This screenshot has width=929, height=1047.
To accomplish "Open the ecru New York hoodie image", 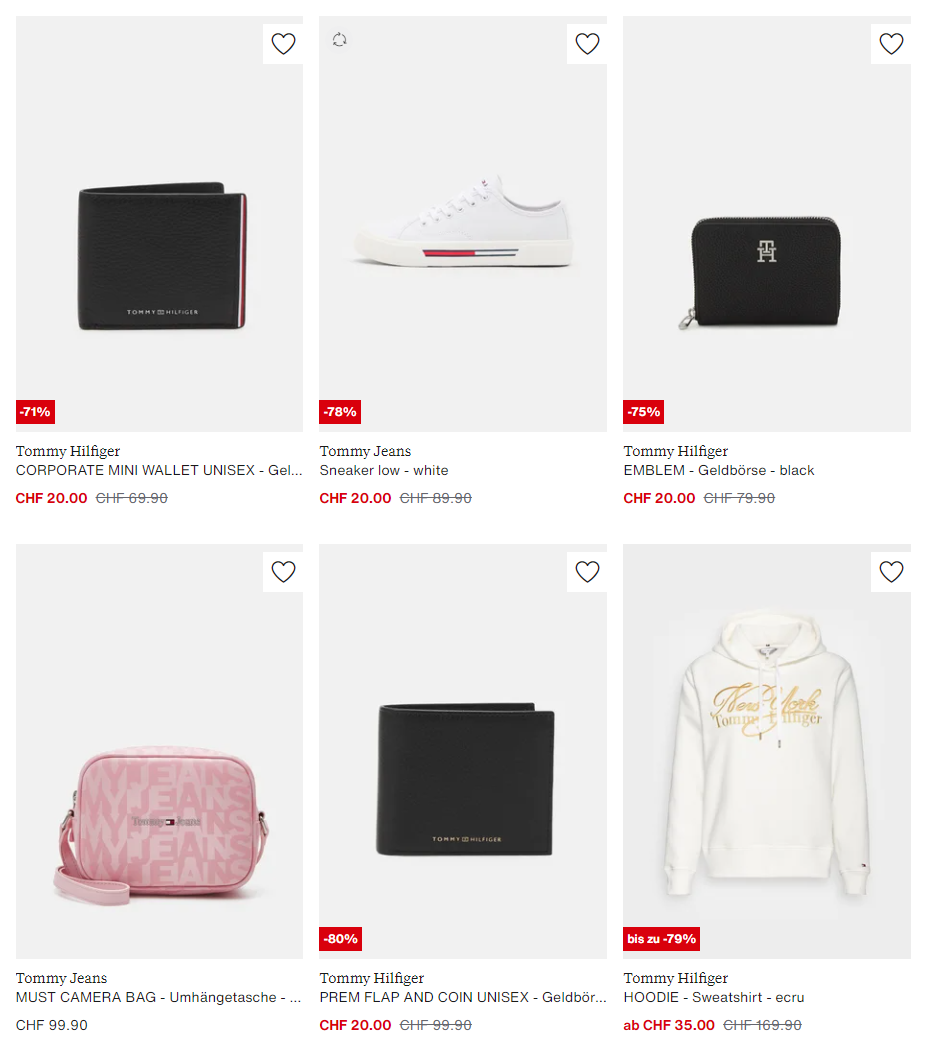I will [x=767, y=751].
